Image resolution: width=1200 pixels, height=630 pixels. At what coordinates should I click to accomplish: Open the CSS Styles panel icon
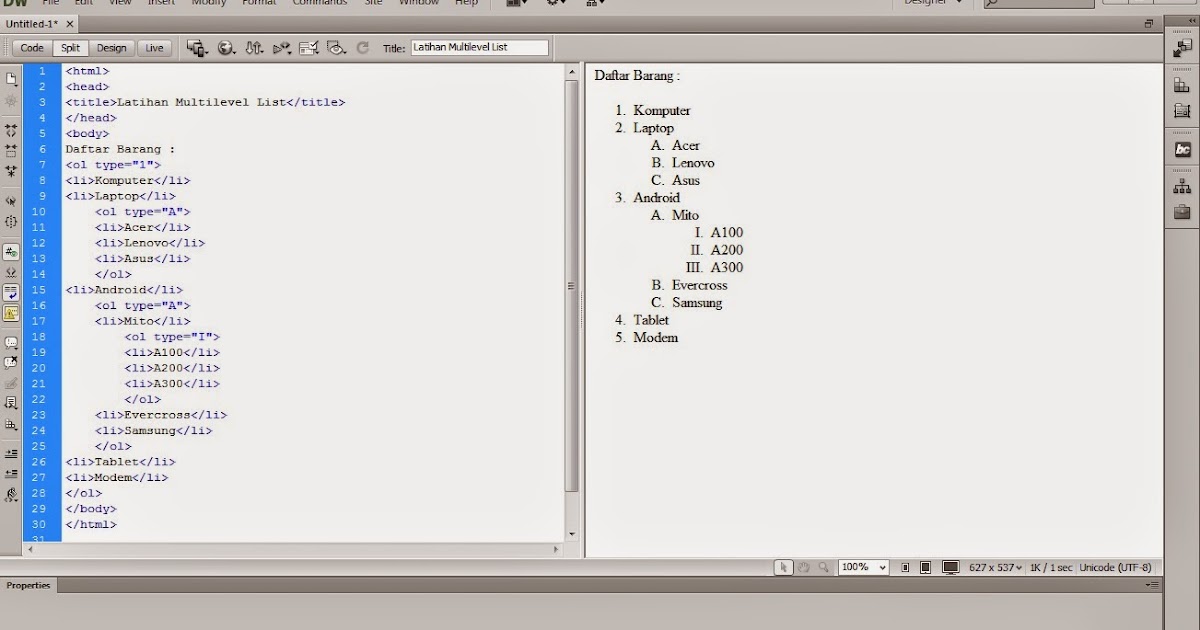pyautogui.click(x=1182, y=87)
